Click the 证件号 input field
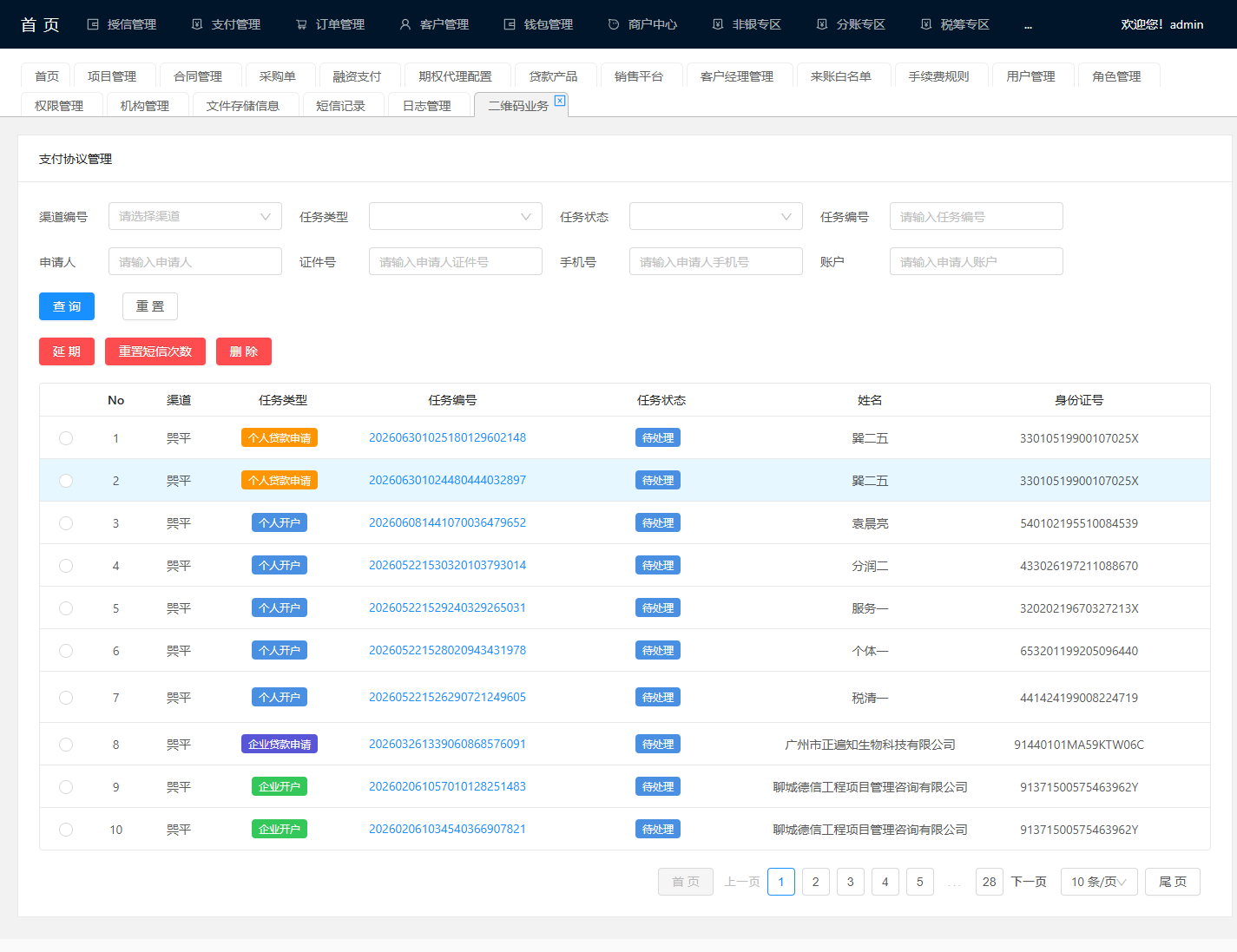 point(456,261)
